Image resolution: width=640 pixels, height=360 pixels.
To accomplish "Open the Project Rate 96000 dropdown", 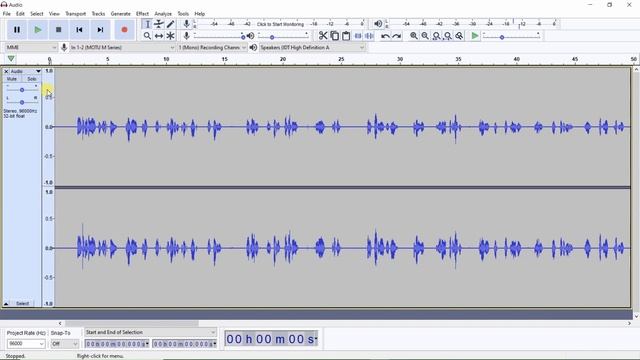I will [x=26, y=344].
